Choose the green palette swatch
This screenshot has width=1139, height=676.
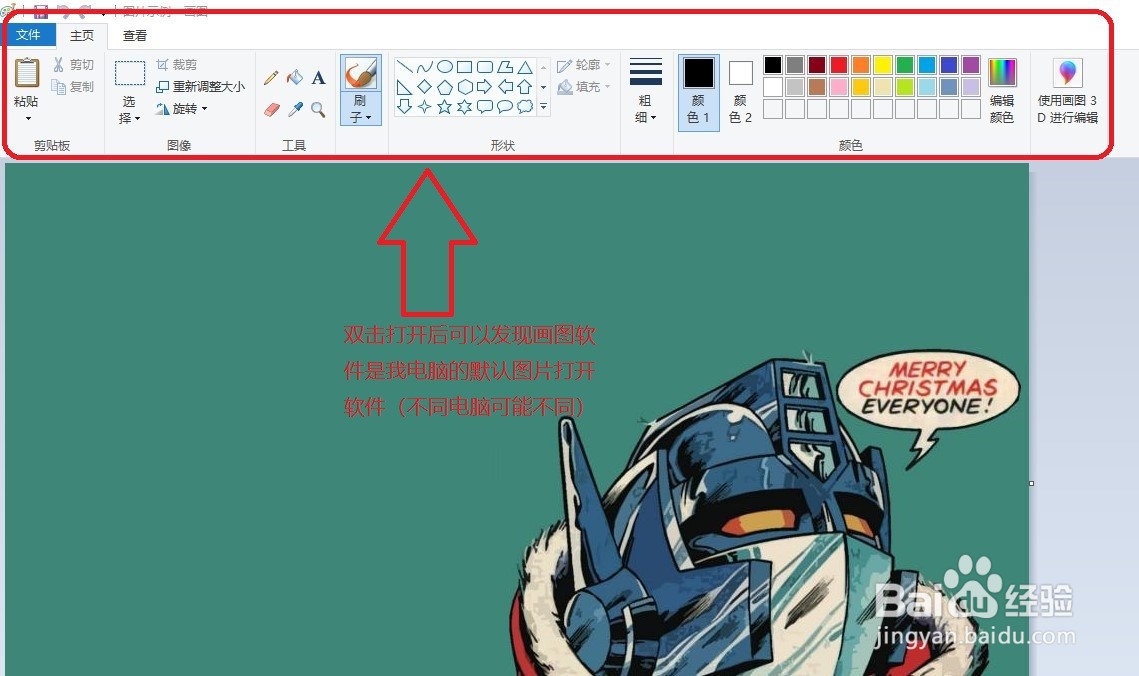905,65
